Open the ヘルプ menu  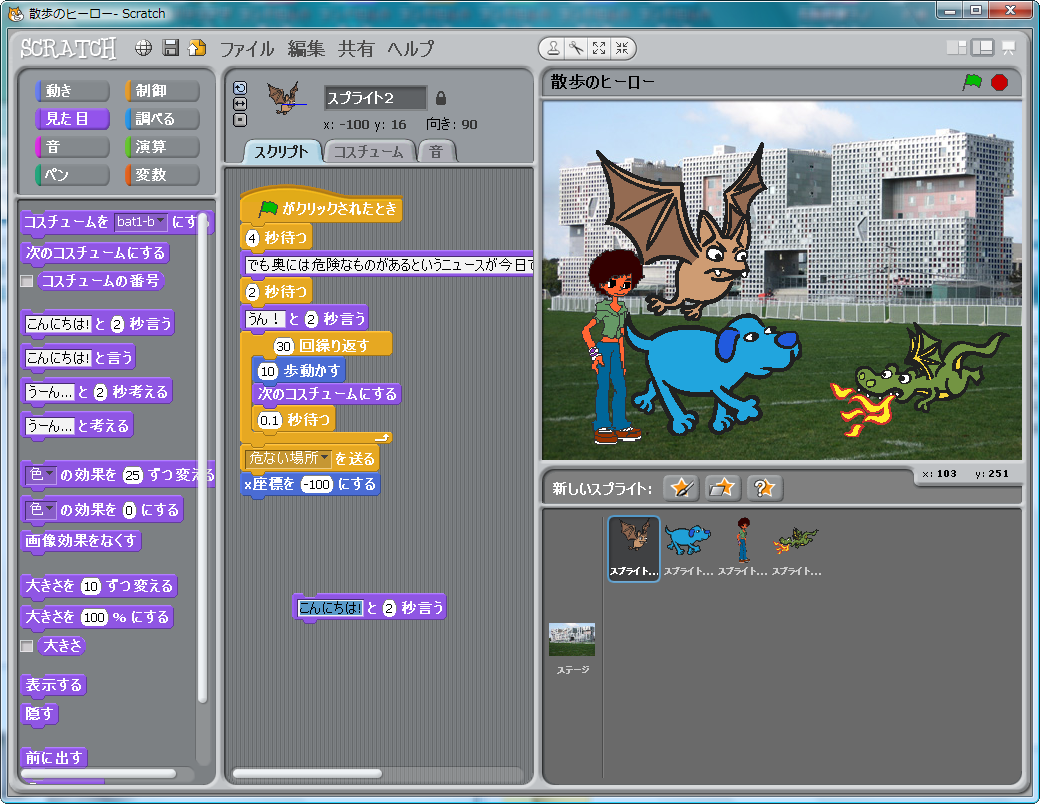click(x=411, y=48)
